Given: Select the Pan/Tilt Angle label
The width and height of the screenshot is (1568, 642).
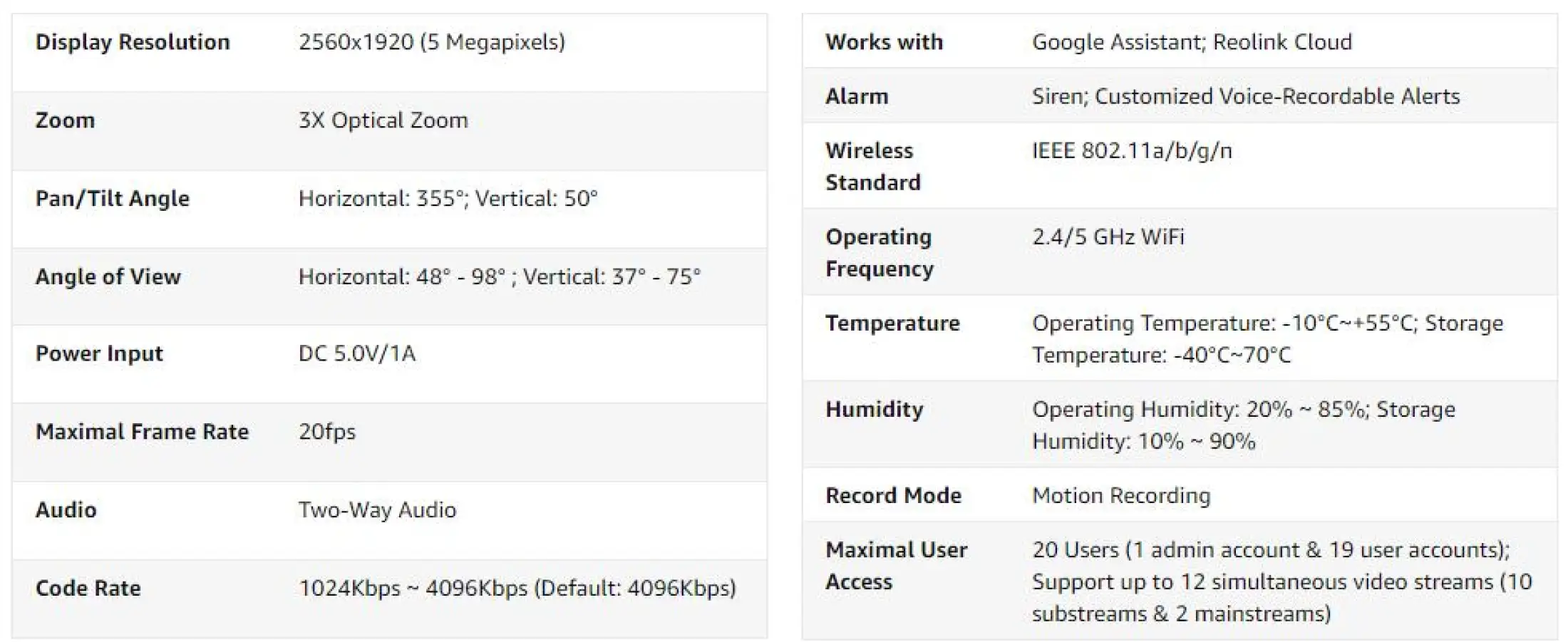Looking at the screenshot, I should [113, 199].
